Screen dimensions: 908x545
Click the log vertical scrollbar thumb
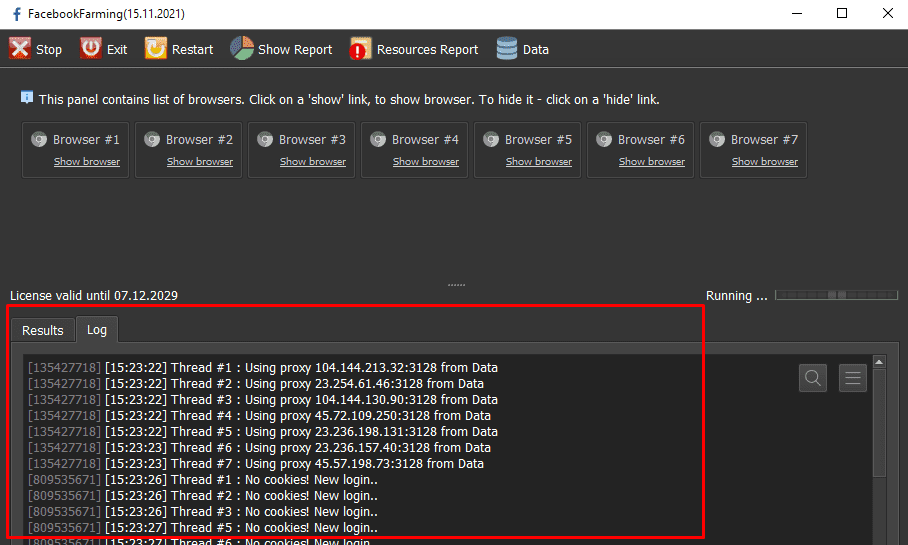pos(879,423)
